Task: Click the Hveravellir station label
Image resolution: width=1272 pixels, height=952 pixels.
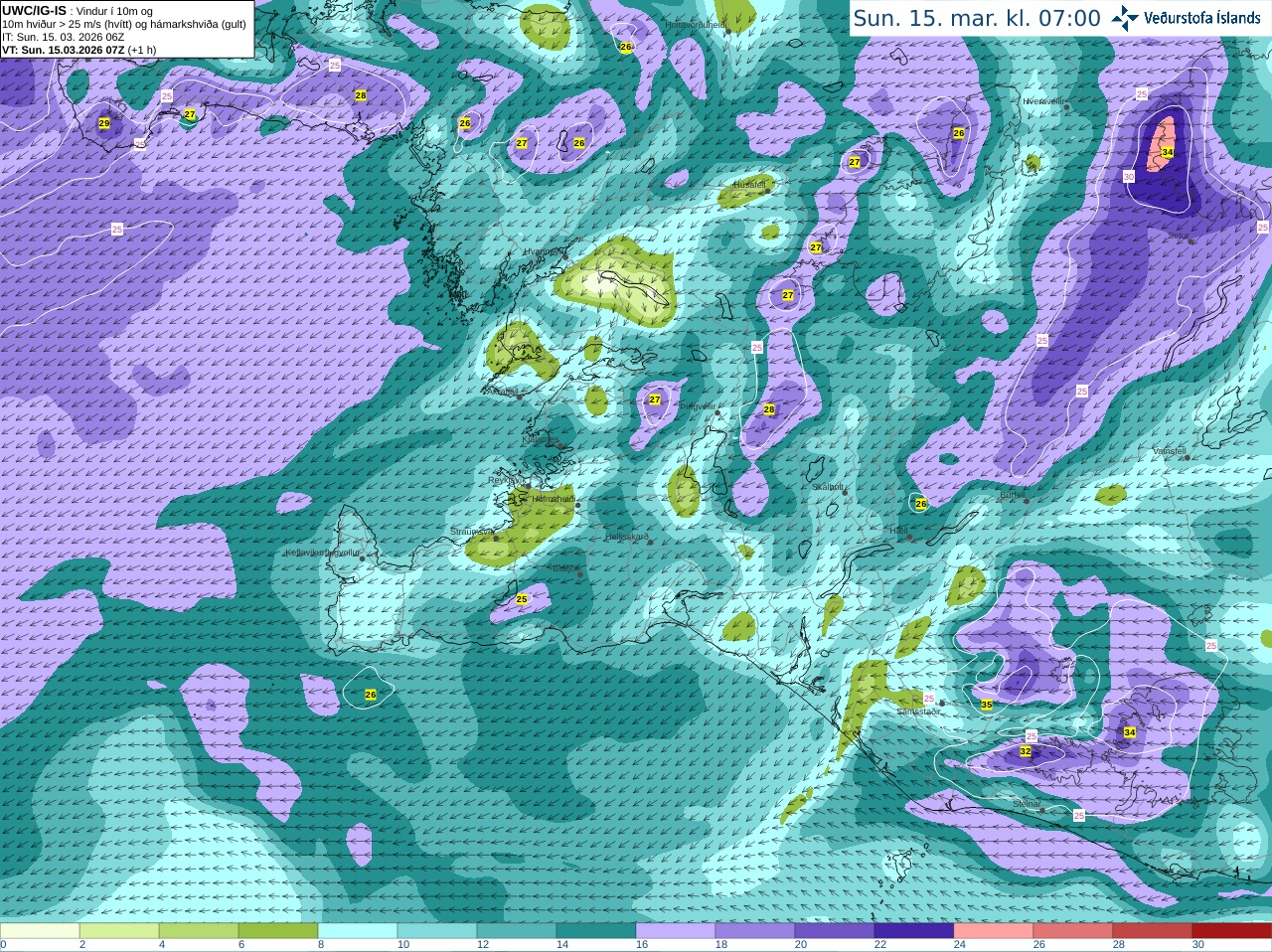Action: click(1043, 101)
